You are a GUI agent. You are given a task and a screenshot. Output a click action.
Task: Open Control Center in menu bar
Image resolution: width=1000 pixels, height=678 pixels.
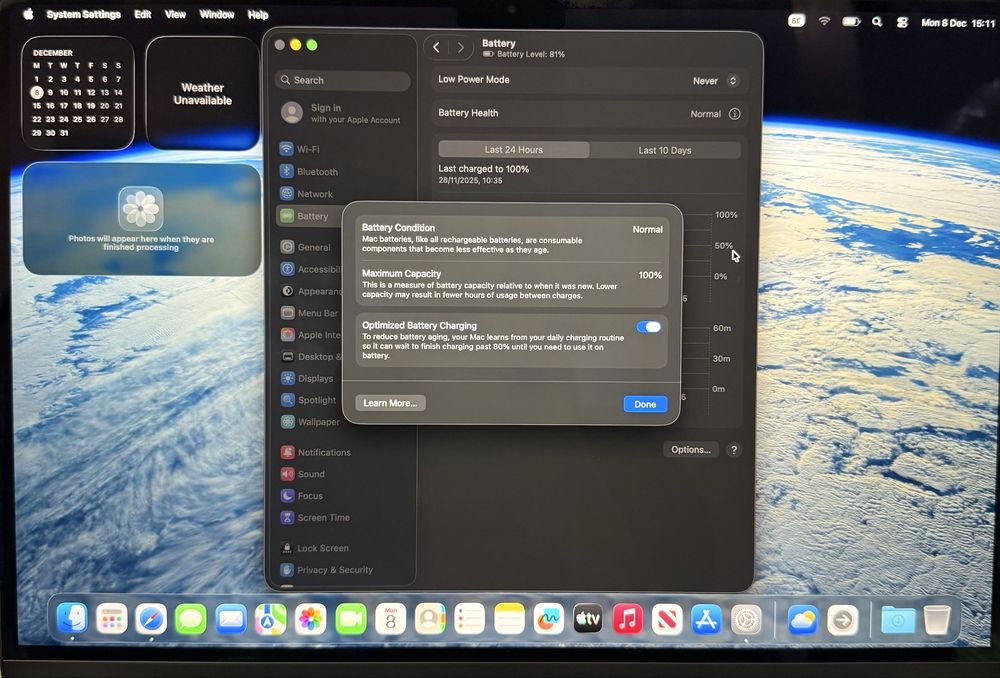coord(902,22)
